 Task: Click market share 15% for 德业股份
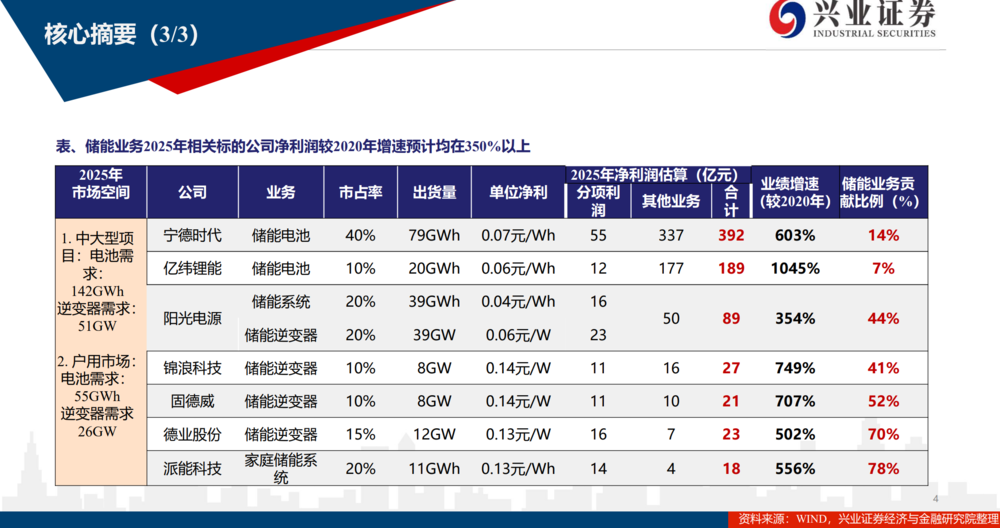[x=361, y=434]
